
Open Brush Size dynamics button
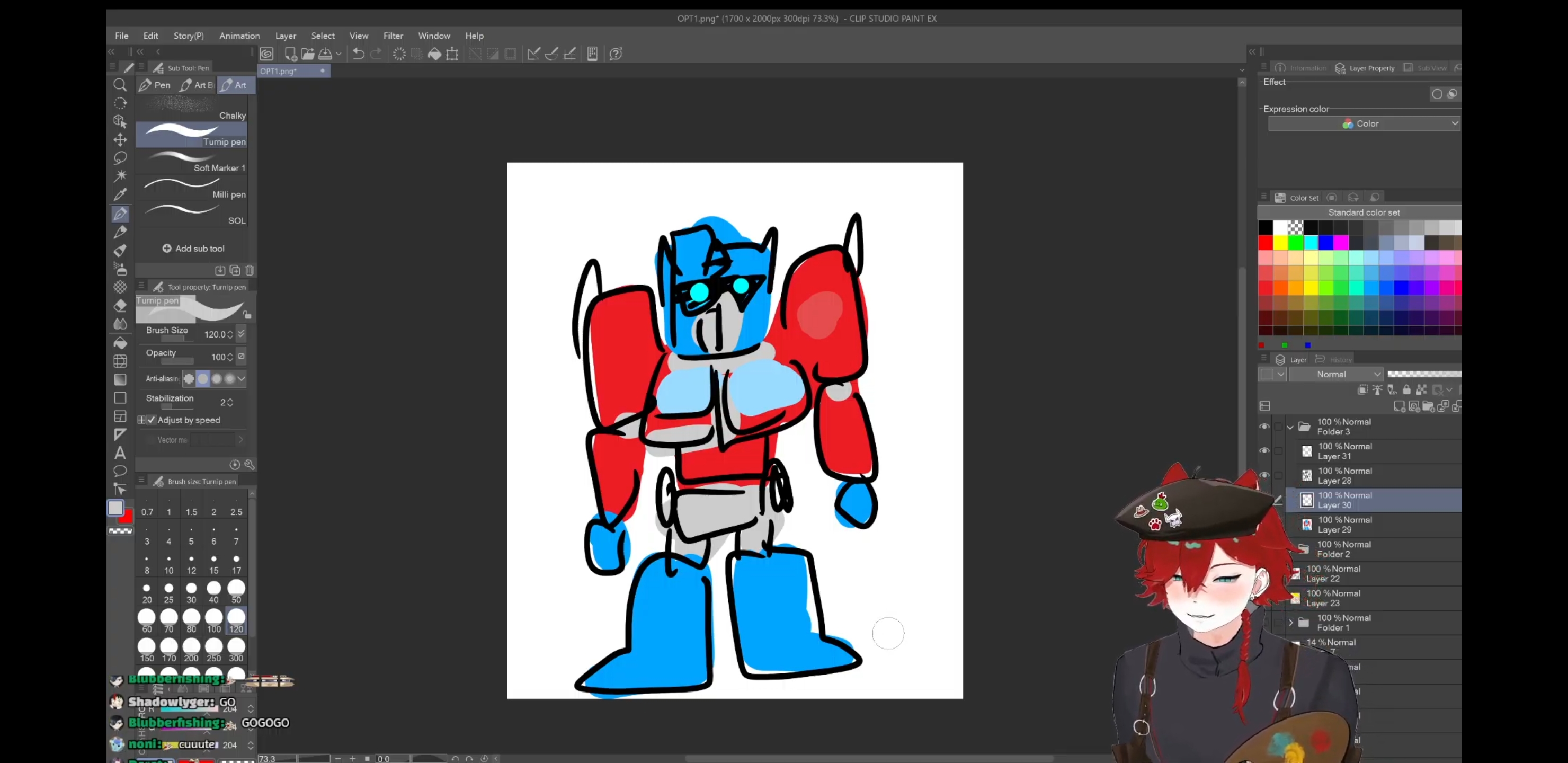[x=241, y=334]
